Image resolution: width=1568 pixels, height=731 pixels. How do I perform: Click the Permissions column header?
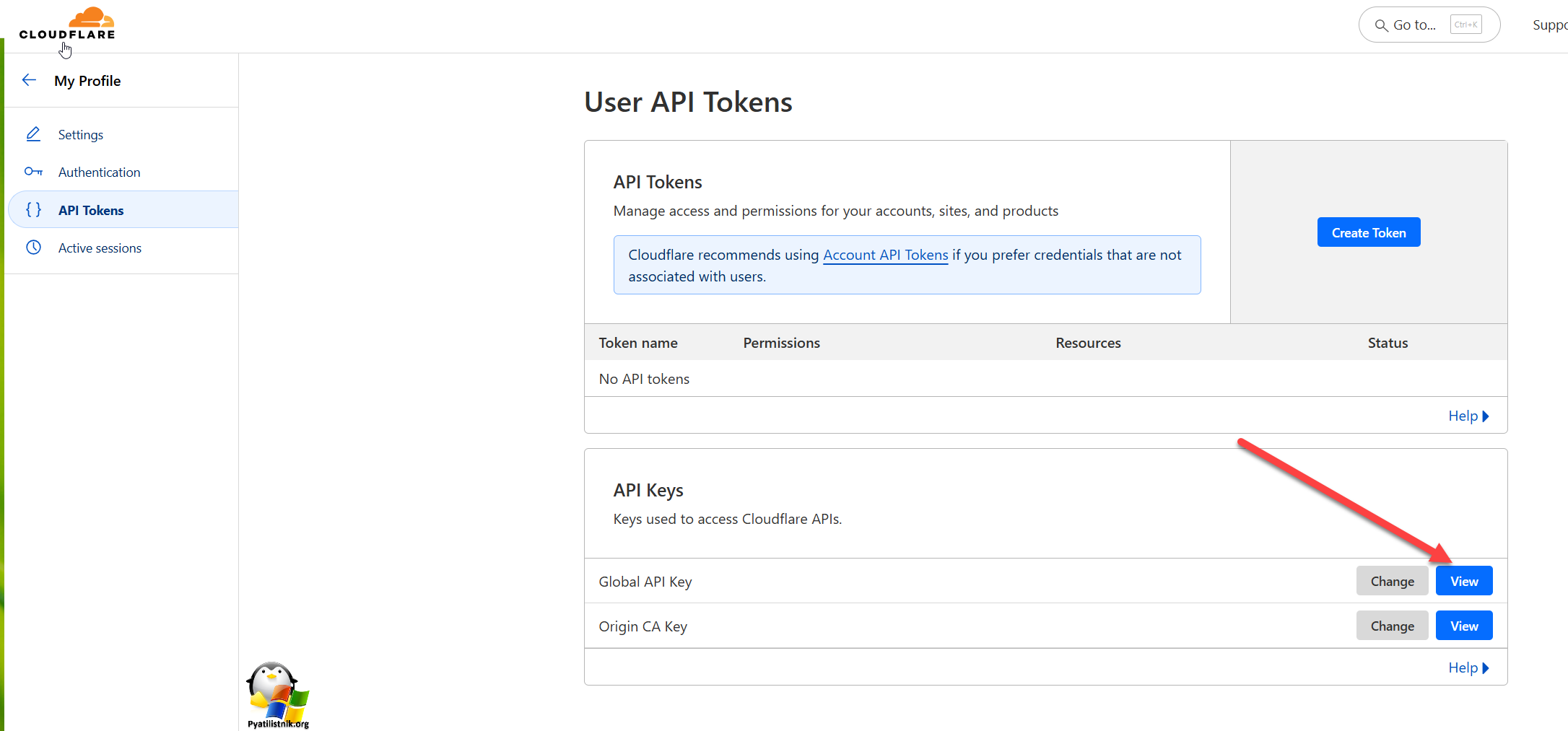[782, 343]
